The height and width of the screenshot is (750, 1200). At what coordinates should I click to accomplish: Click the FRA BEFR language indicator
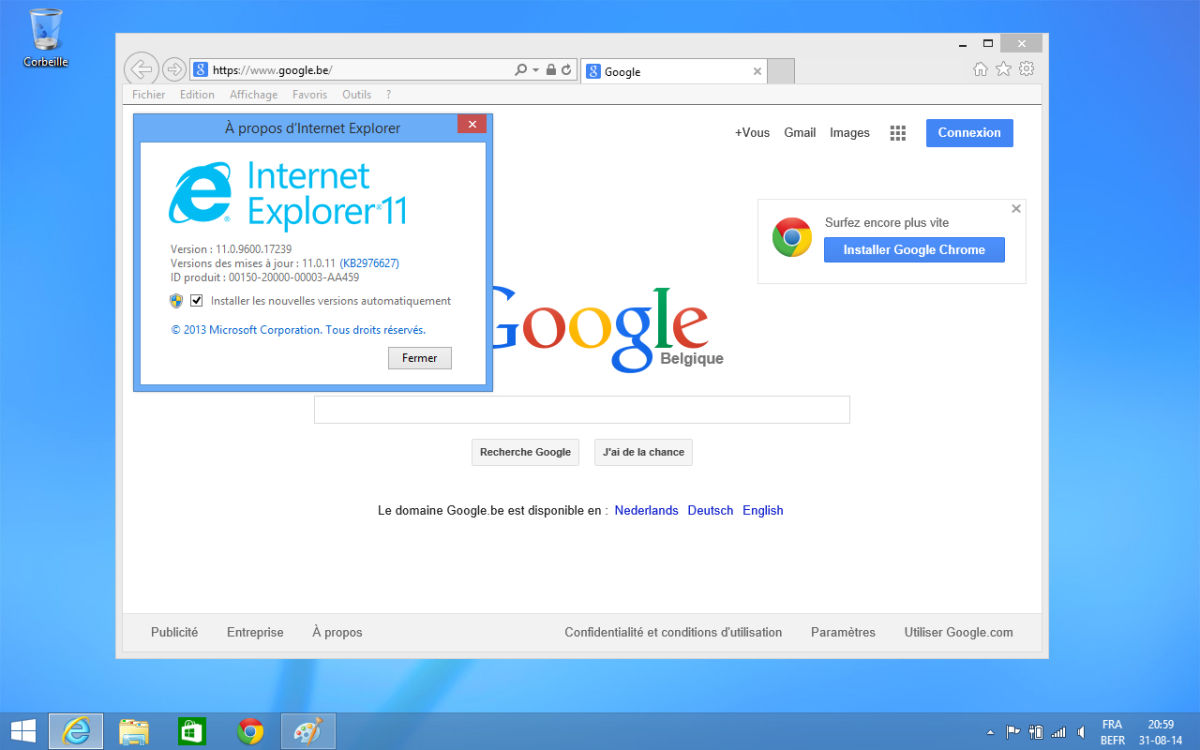click(x=1112, y=732)
